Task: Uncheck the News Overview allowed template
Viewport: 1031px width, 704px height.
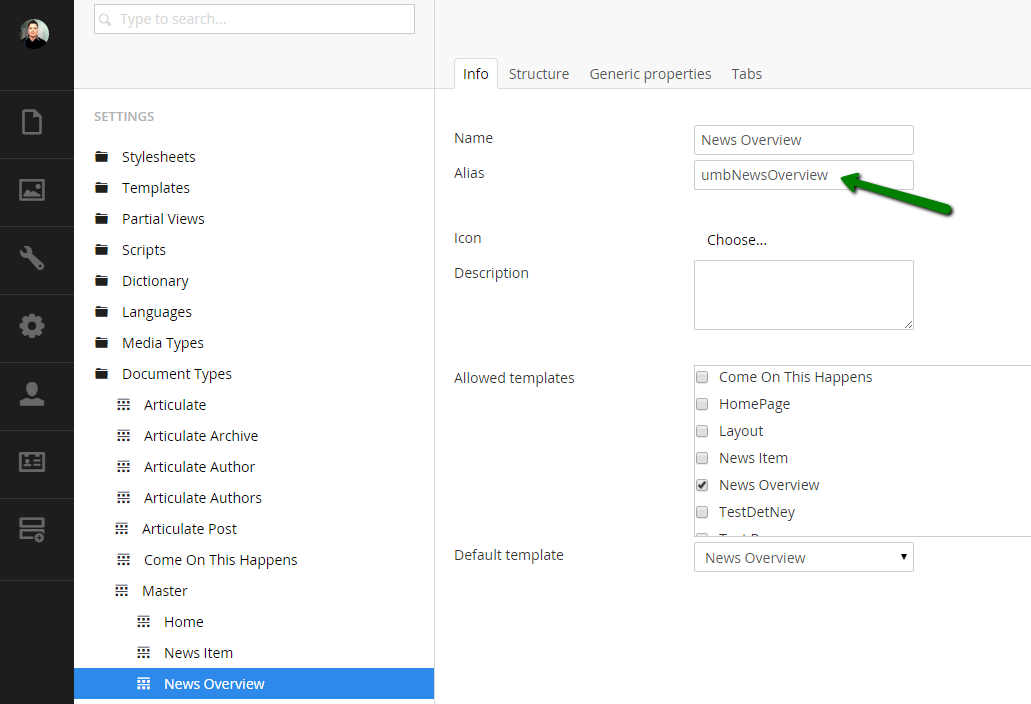Action: click(x=702, y=485)
